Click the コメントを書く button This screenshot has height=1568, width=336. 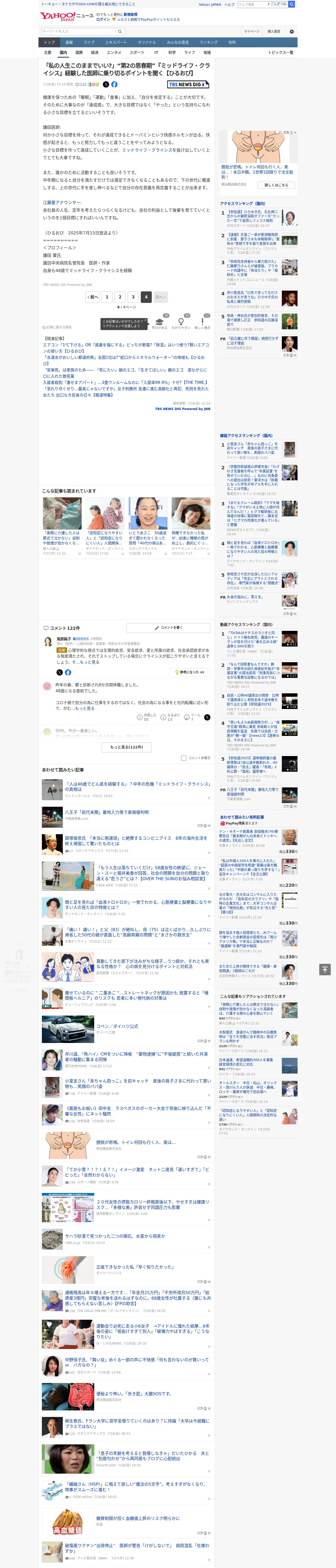tap(168, 627)
